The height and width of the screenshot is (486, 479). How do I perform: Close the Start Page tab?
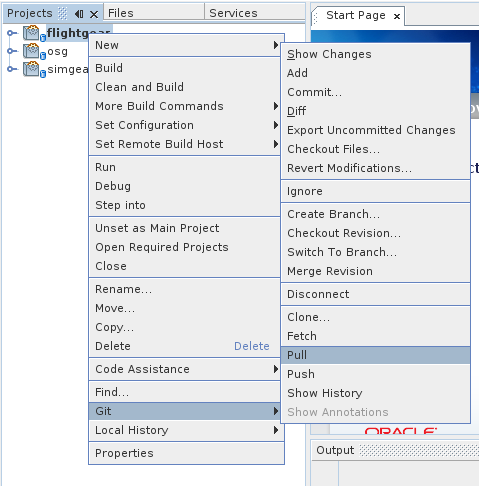[397, 16]
